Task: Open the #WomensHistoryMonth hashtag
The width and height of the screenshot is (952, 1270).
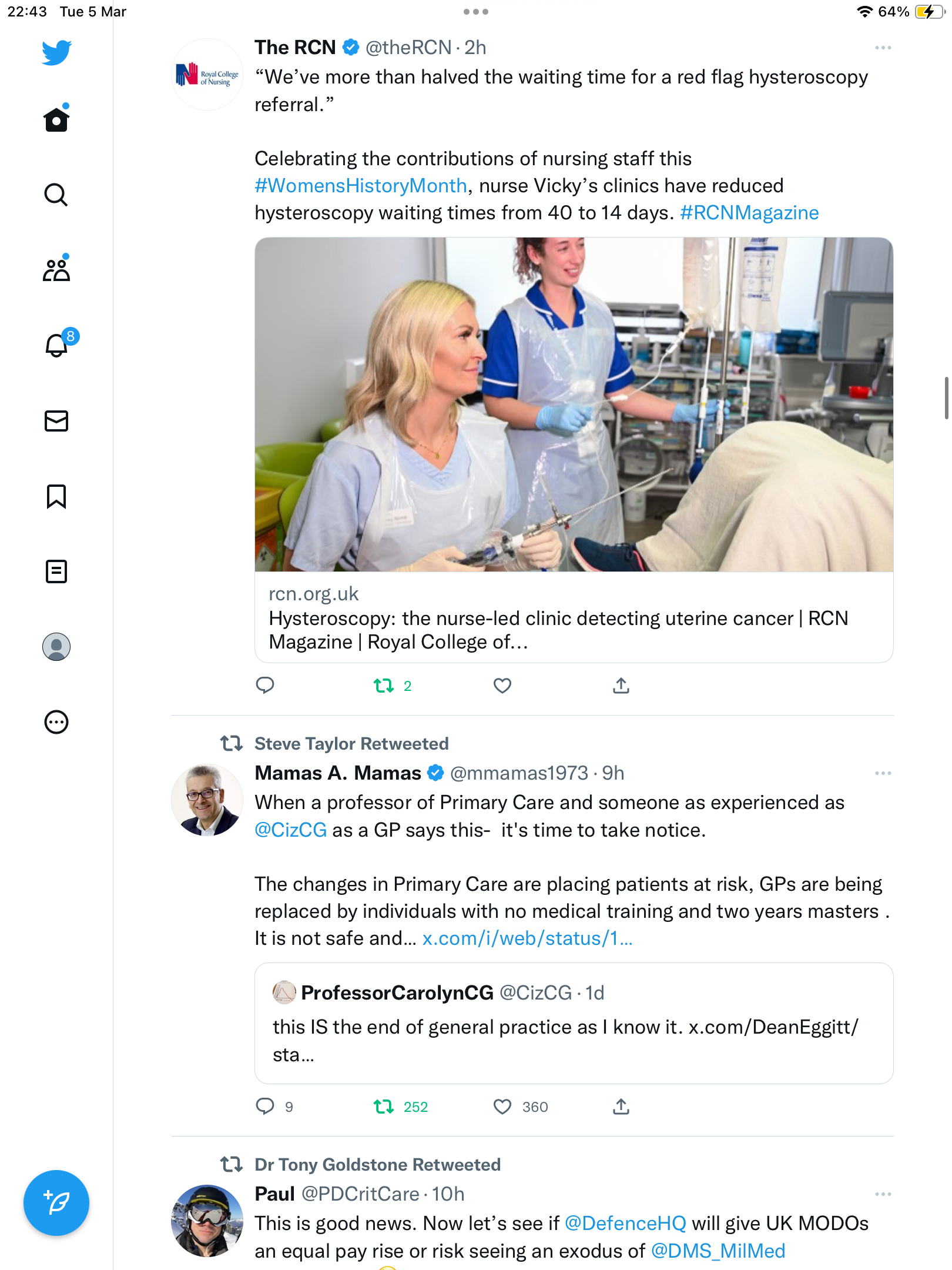Action: coord(361,186)
